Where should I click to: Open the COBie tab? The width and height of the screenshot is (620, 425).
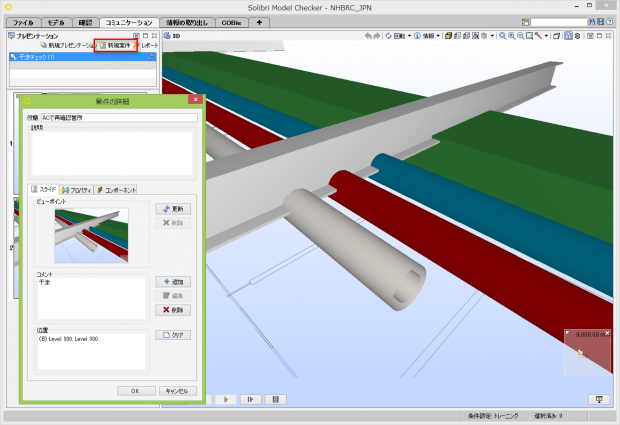pos(231,23)
